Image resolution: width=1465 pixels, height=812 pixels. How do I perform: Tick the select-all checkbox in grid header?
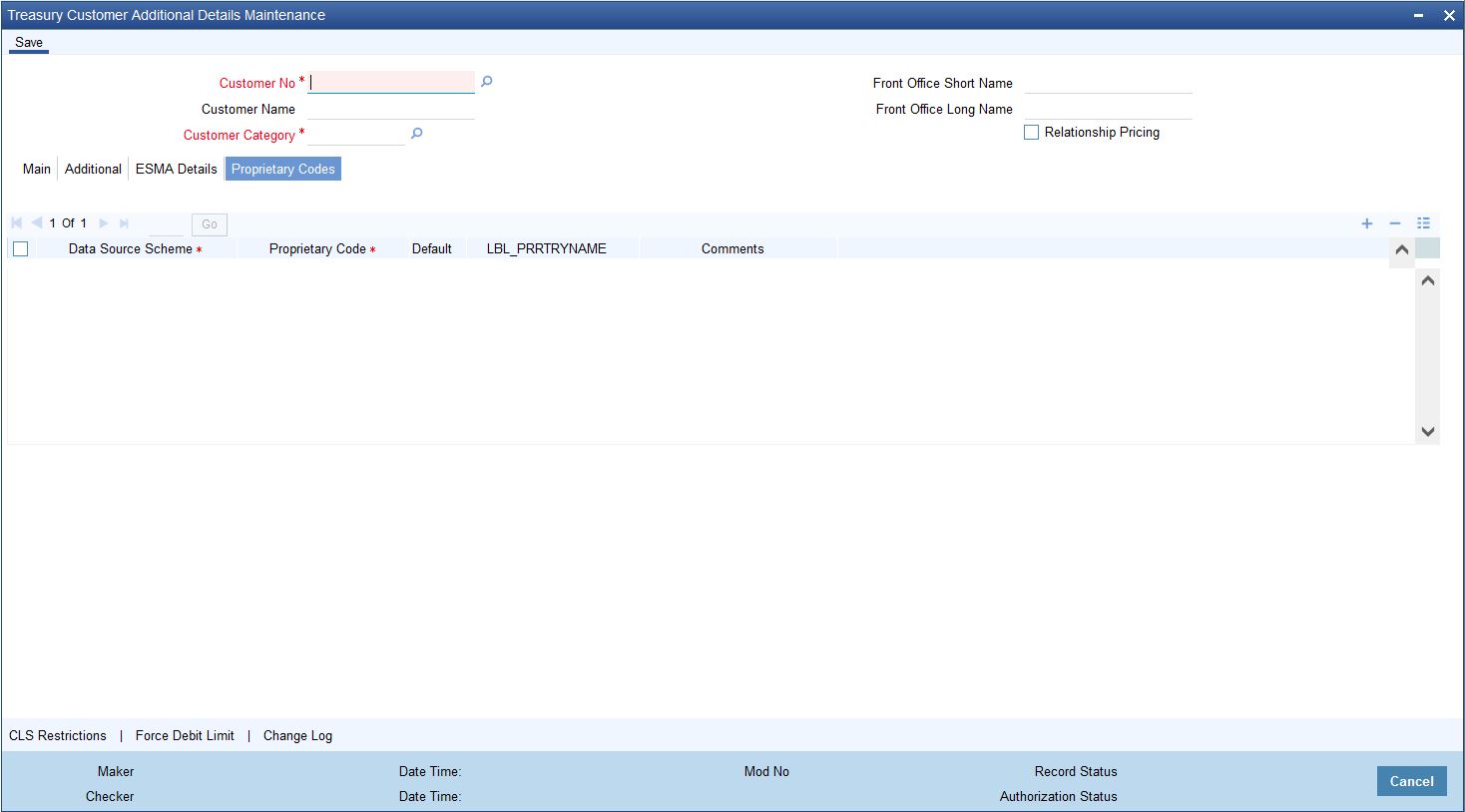tap(20, 249)
